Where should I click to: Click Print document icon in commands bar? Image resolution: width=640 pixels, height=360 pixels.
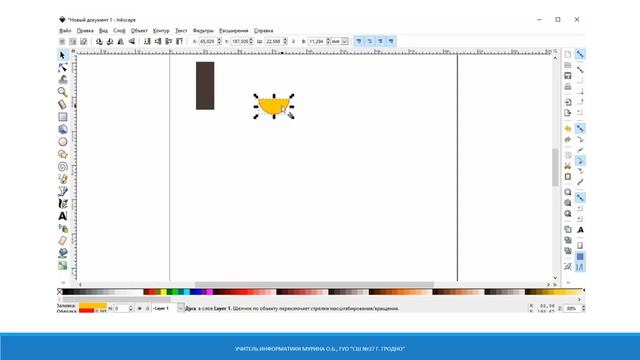(568, 87)
